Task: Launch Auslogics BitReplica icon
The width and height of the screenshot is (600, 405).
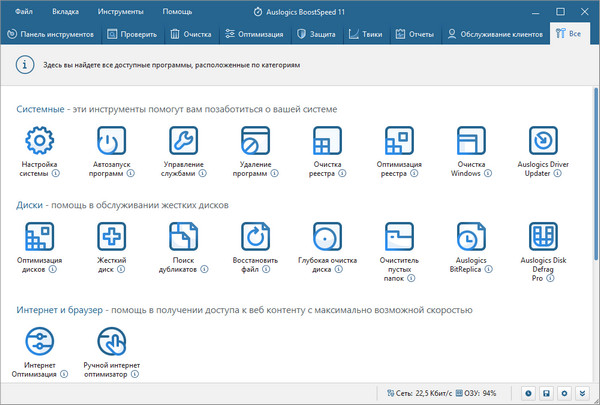Action: tap(471, 236)
